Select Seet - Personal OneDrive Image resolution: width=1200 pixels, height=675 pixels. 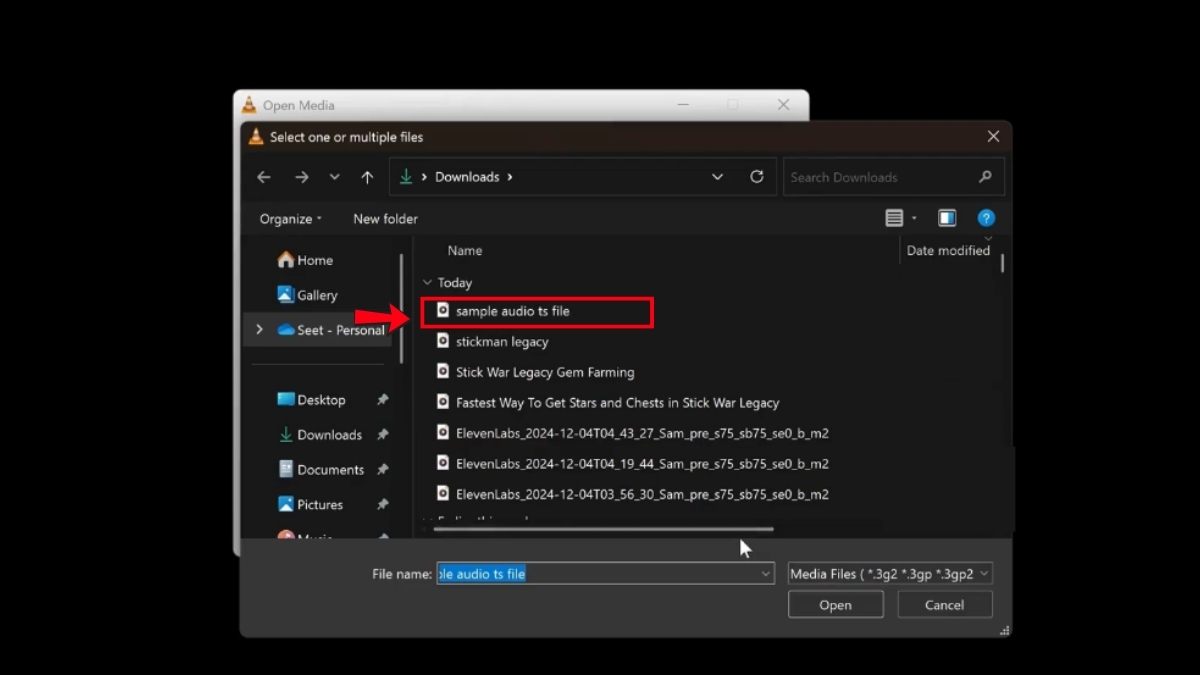[x=331, y=330]
